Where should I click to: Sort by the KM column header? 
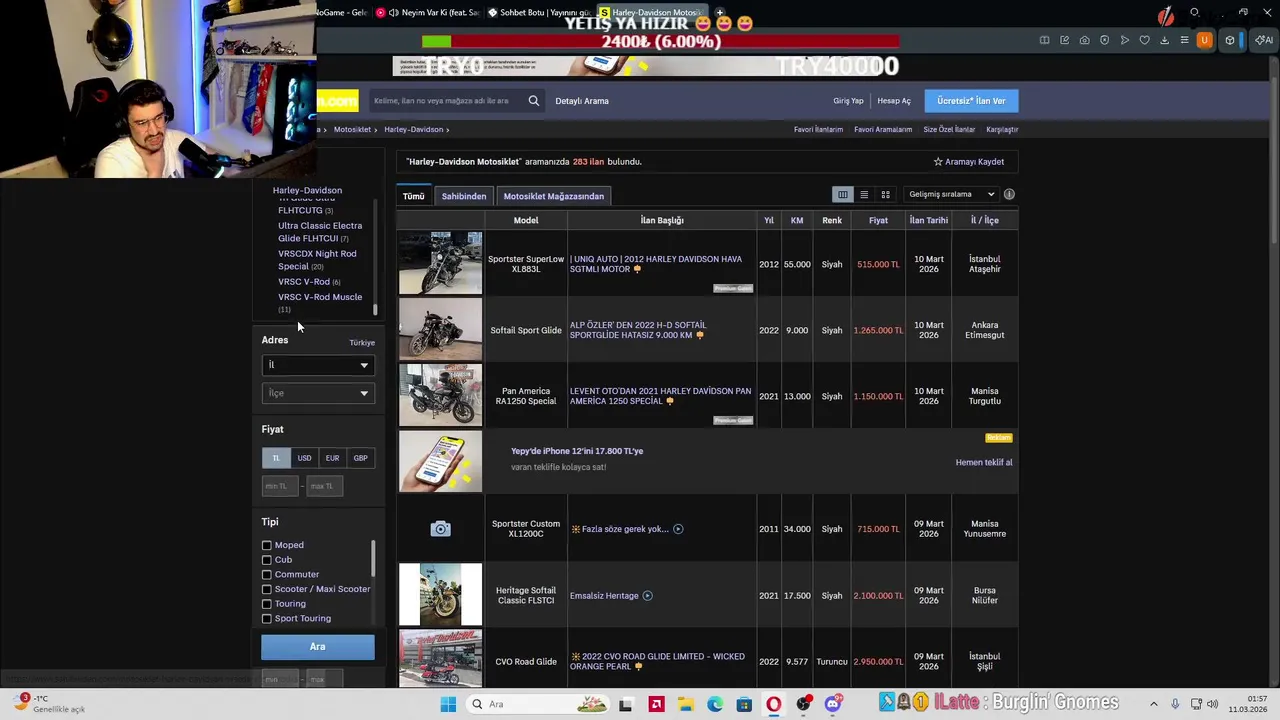coord(797,220)
